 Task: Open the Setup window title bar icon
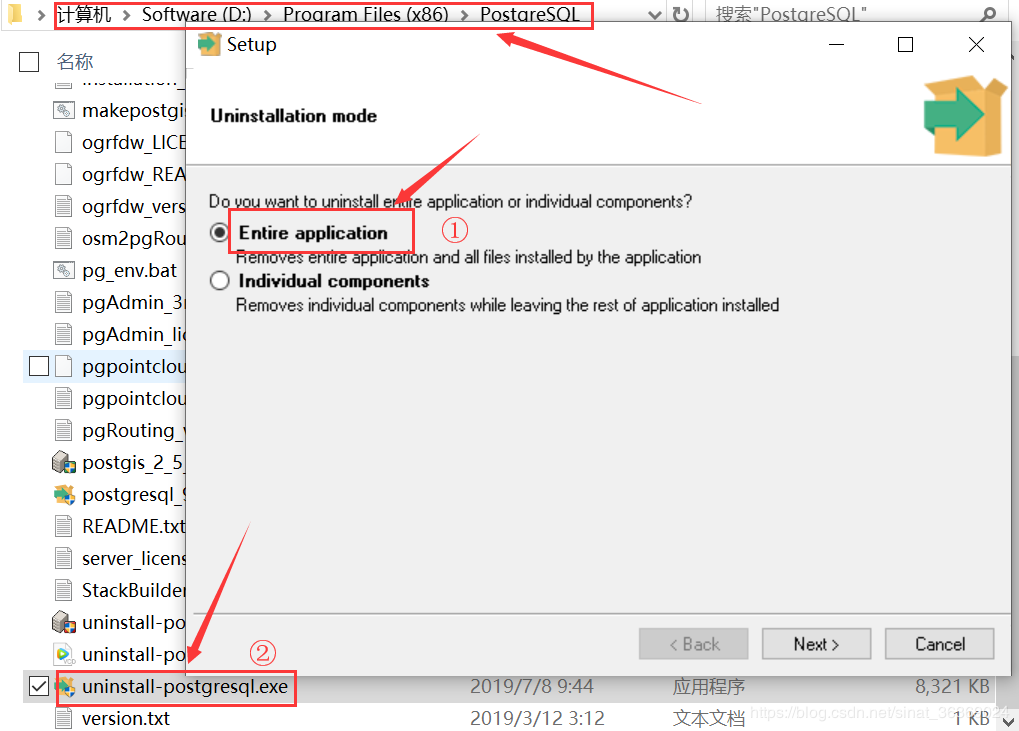[209, 44]
